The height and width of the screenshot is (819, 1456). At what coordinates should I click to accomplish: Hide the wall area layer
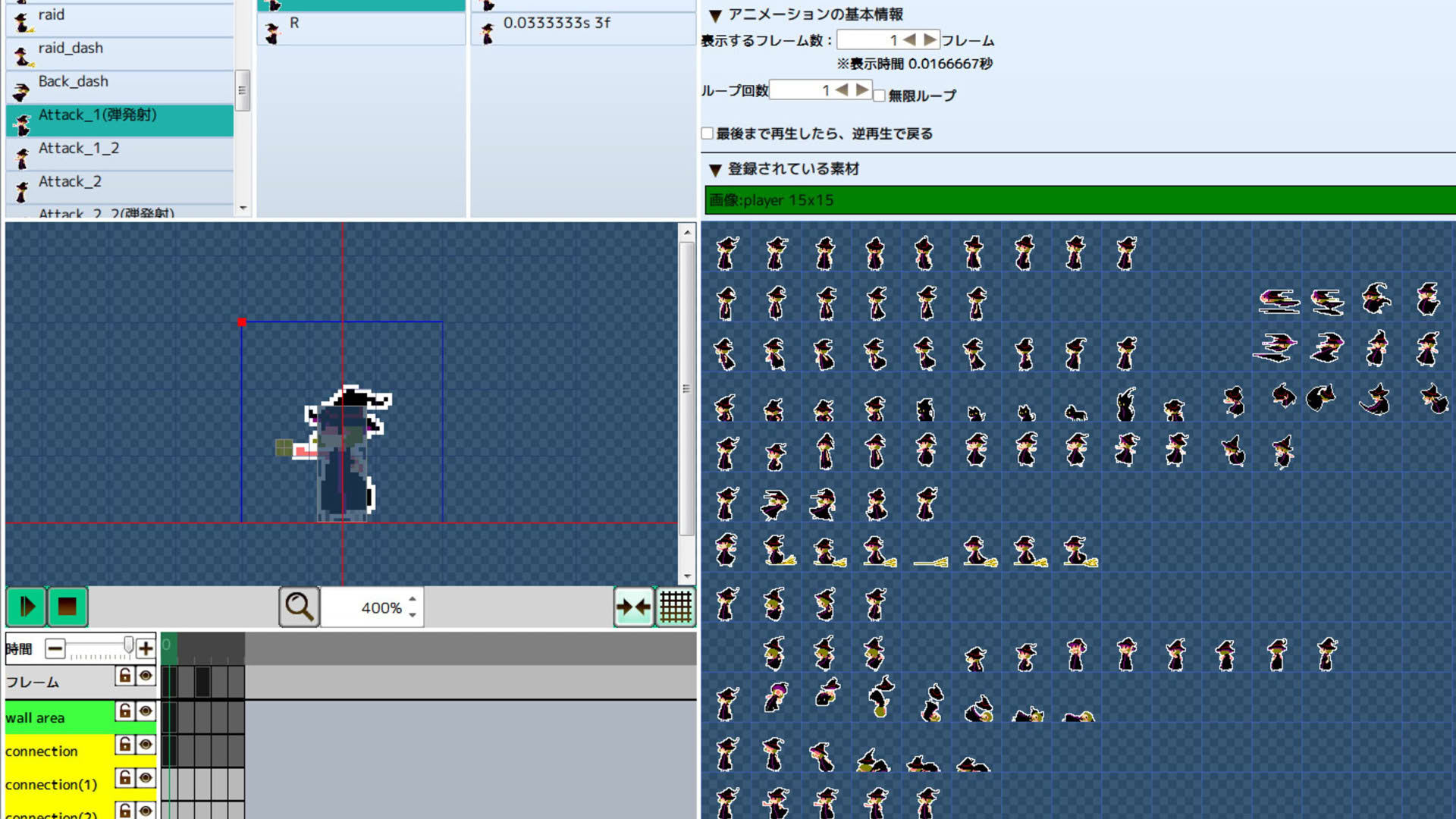pyautogui.click(x=146, y=711)
